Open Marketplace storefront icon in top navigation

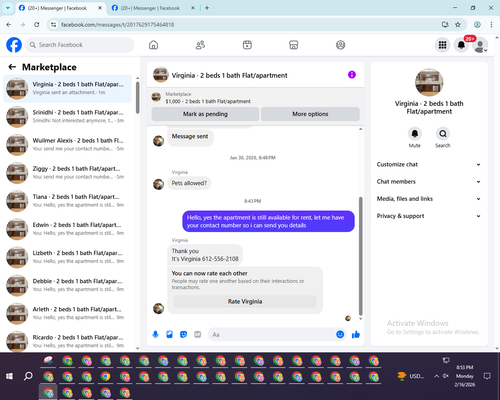(x=294, y=45)
